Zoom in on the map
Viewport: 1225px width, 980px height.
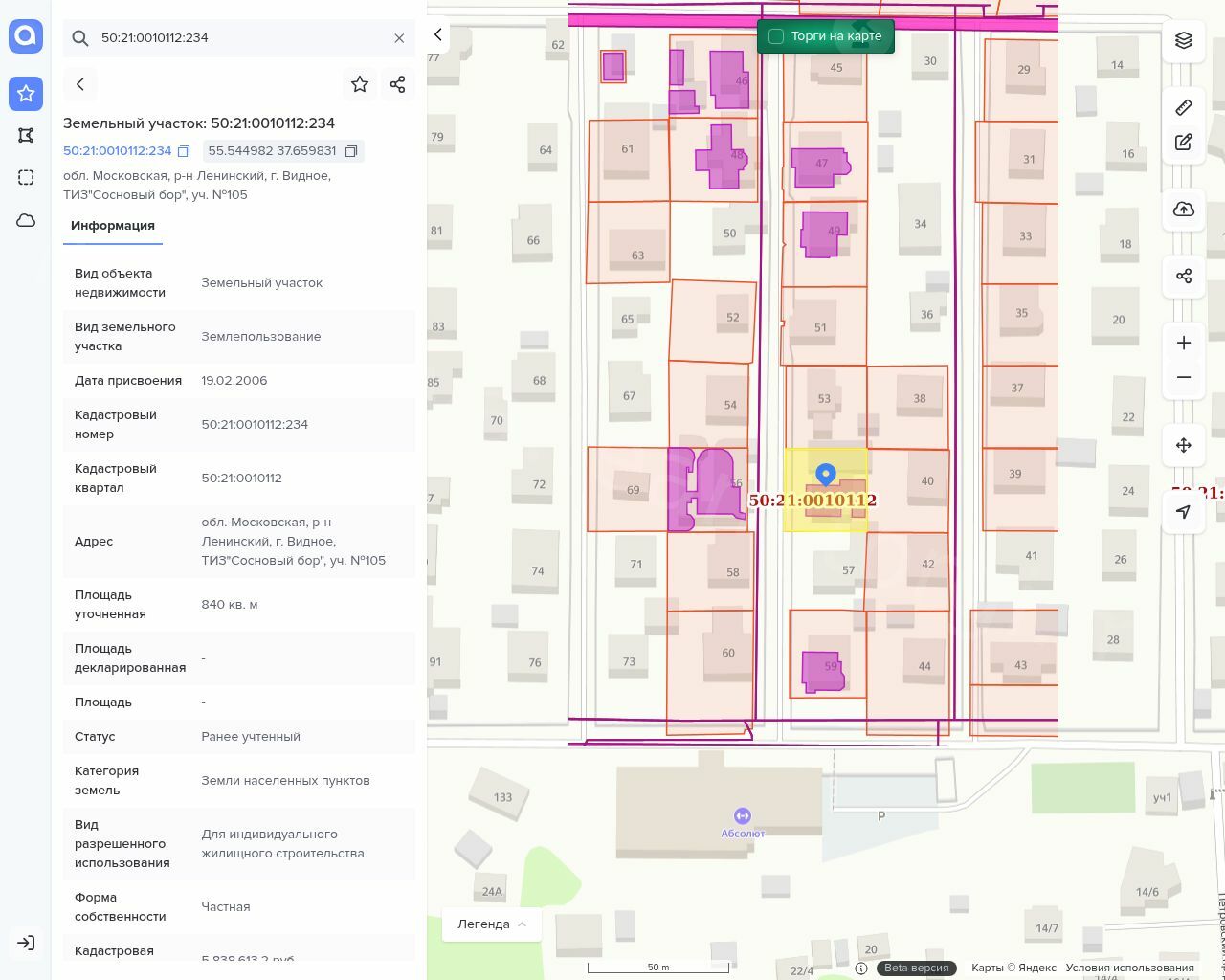pyautogui.click(x=1184, y=343)
